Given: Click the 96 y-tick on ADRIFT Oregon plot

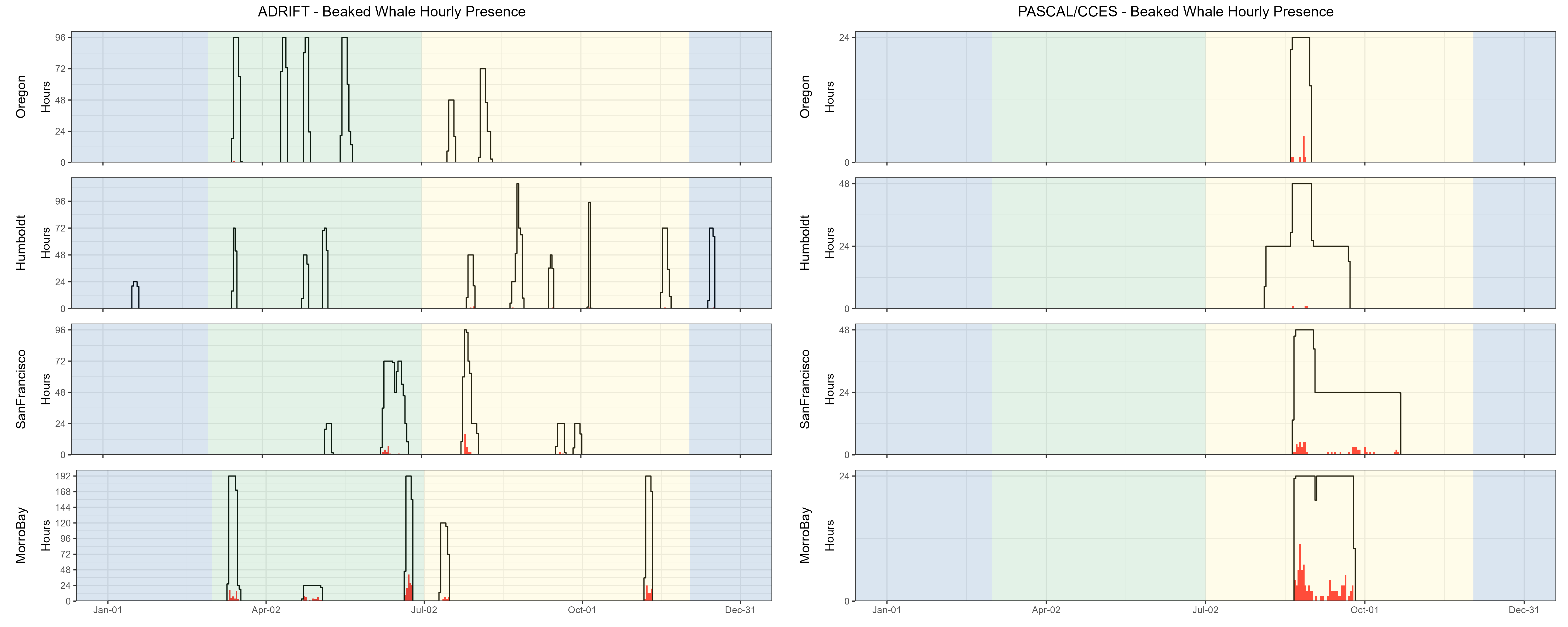Looking at the screenshot, I should [60, 38].
